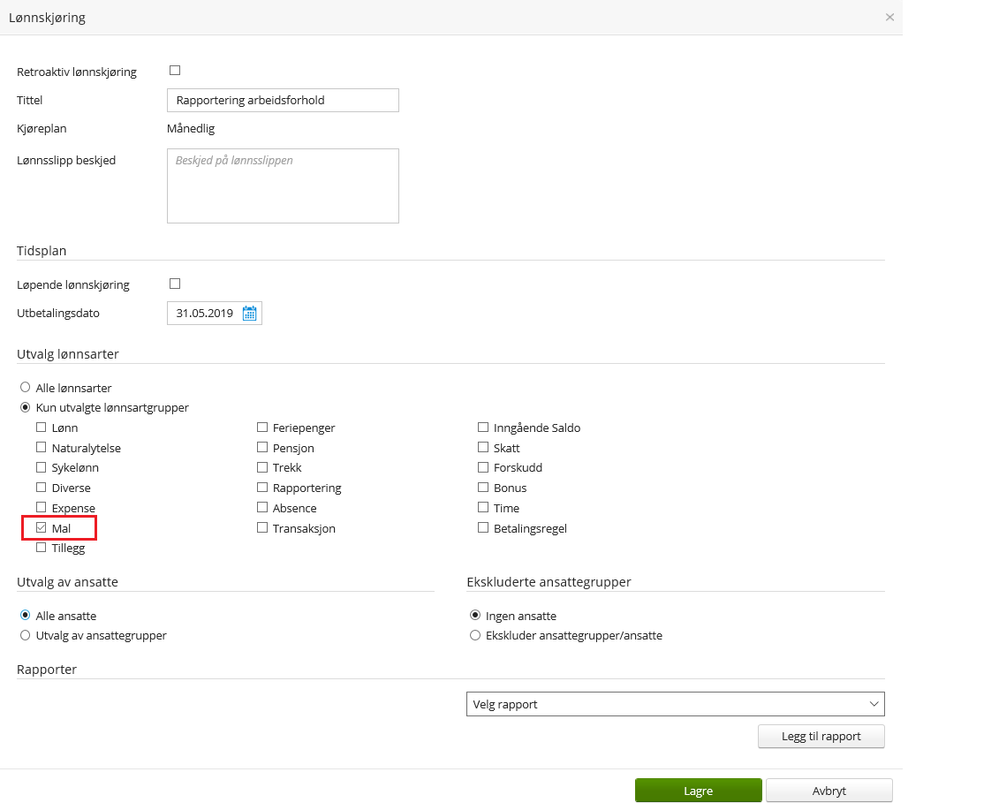Click Legg til rapport button
Screen dimensions: 999x810
[x=821, y=737]
